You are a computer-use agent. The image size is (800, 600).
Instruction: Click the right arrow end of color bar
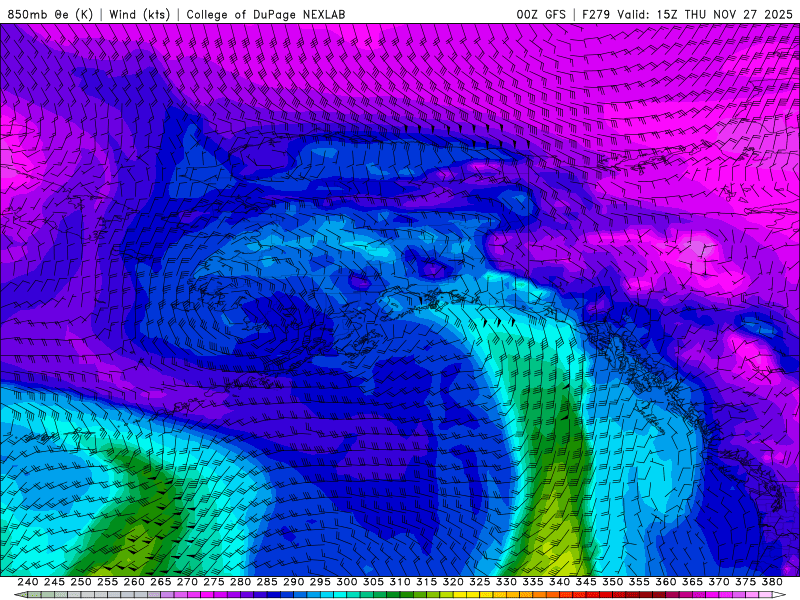point(779,595)
